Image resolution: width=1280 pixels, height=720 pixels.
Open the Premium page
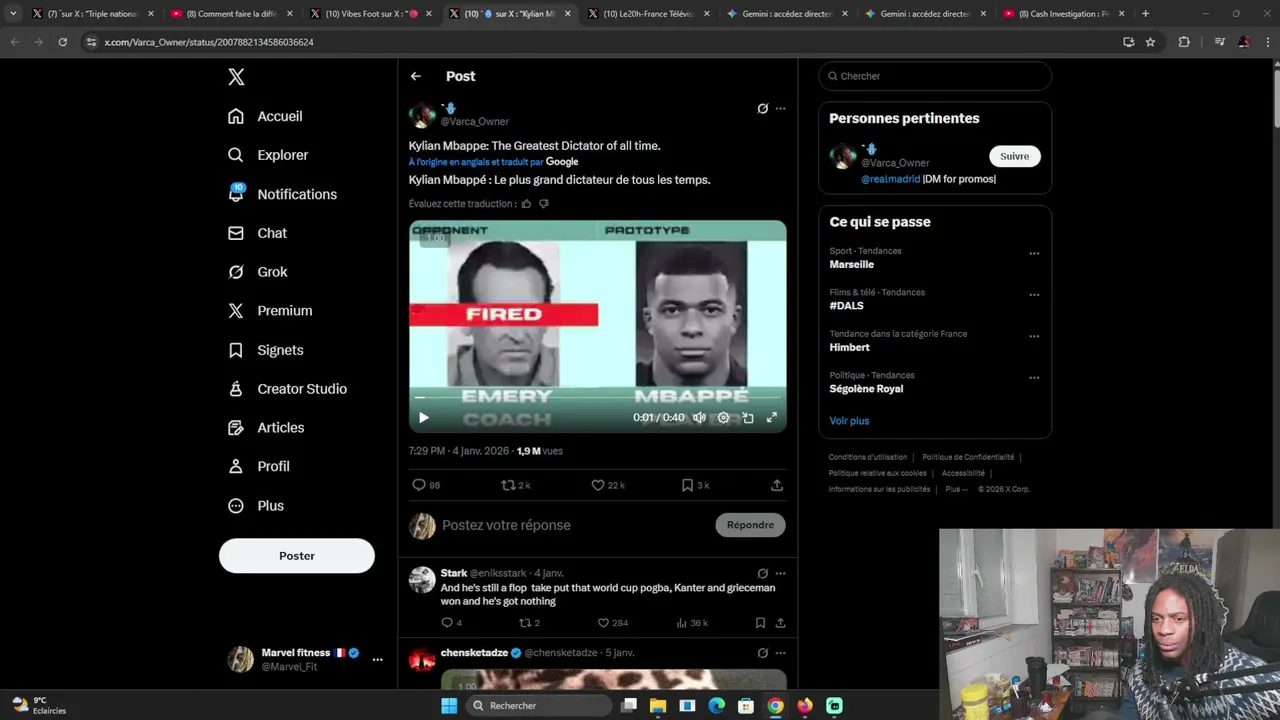tap(270, 311)
